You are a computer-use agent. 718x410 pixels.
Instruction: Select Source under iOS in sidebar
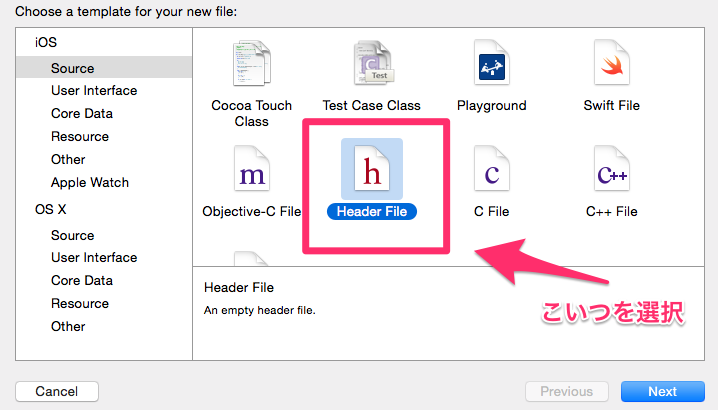pos(104,68)
